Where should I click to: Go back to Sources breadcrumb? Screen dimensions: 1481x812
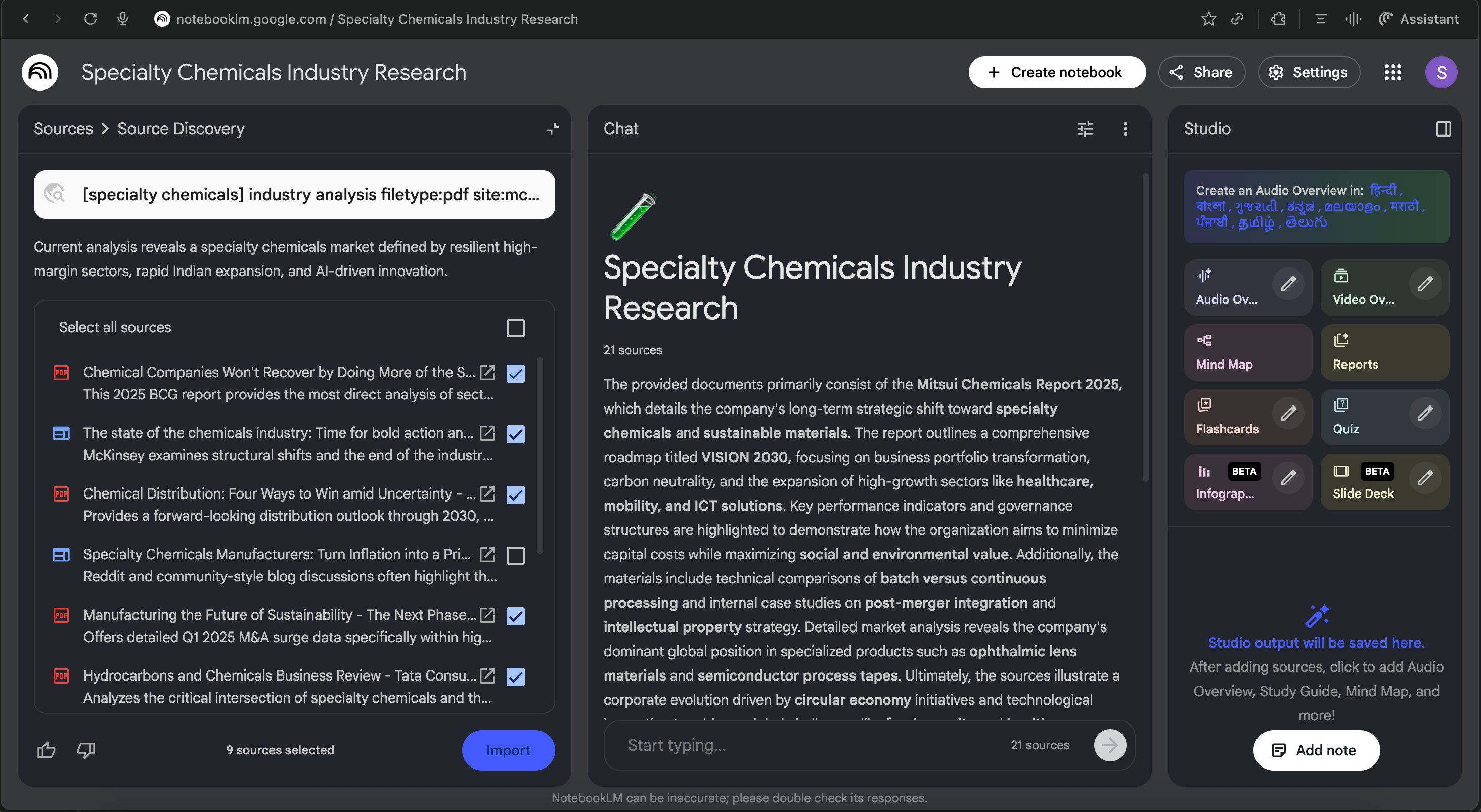tap(63, 129)
